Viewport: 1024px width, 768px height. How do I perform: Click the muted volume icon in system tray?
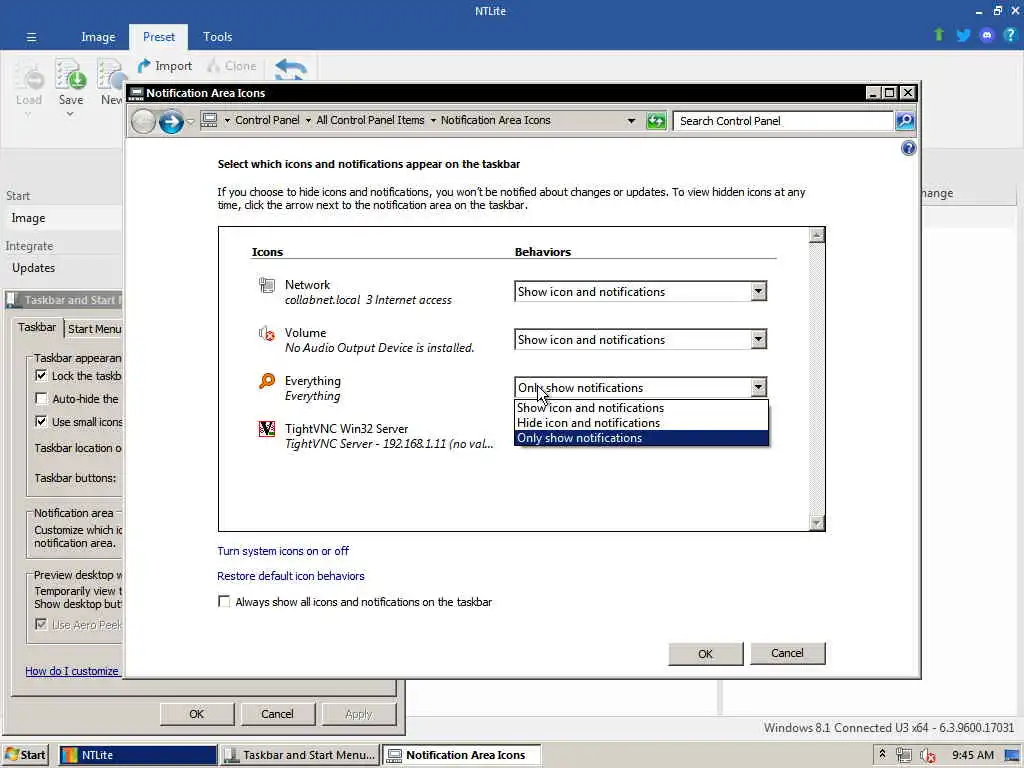(x=928, y=755)
